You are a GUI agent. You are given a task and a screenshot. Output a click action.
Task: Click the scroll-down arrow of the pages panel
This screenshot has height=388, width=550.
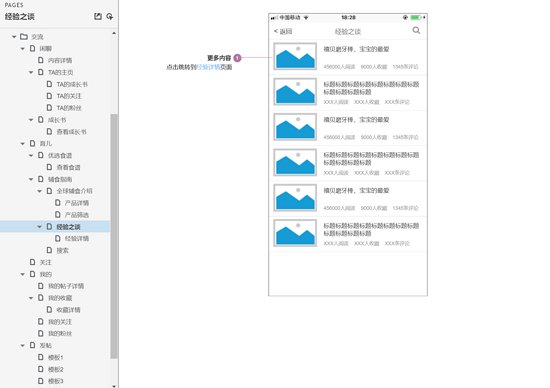point(114,386)
